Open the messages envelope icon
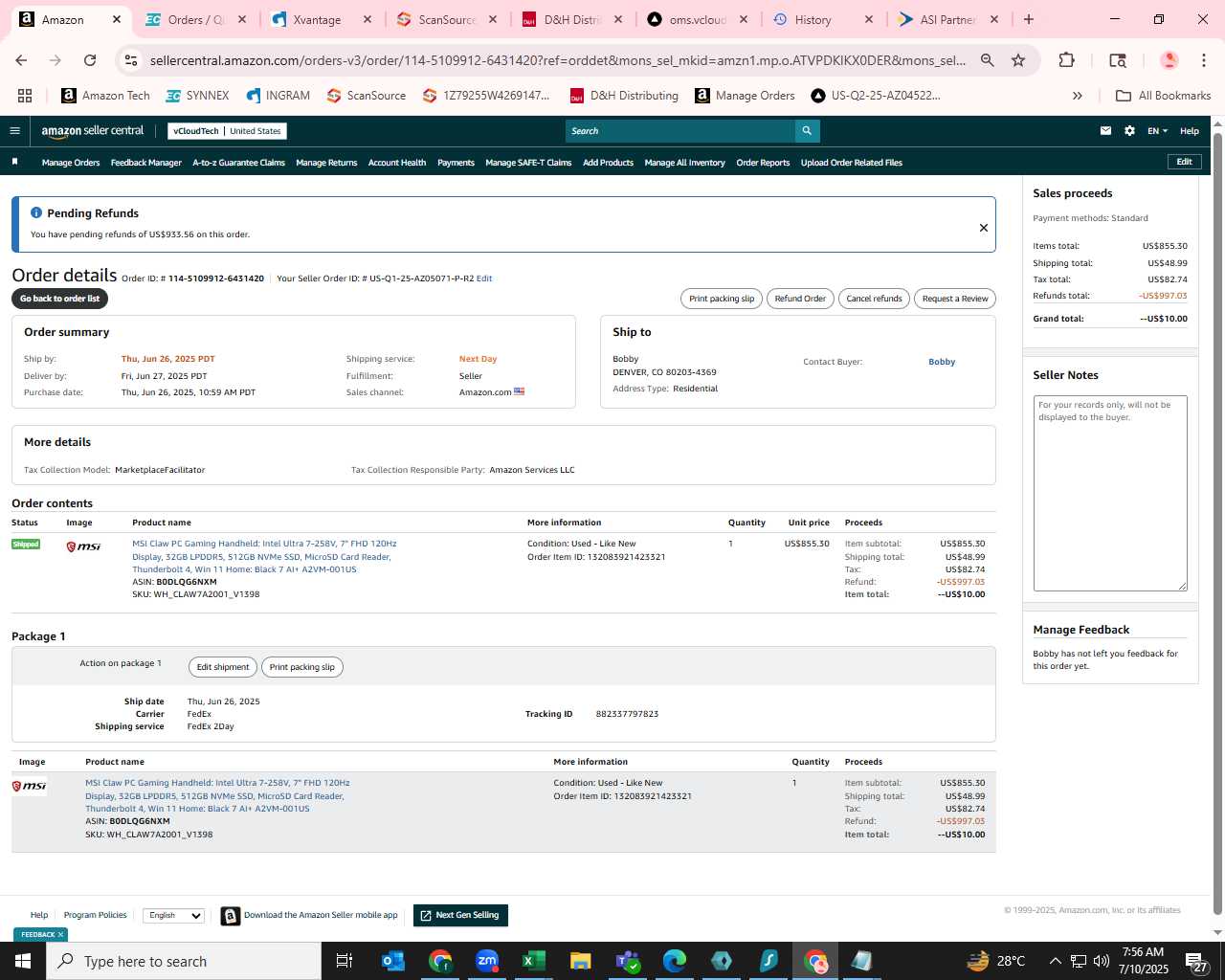Viewport: 1225px width, 980px height. coord(1105,131)
